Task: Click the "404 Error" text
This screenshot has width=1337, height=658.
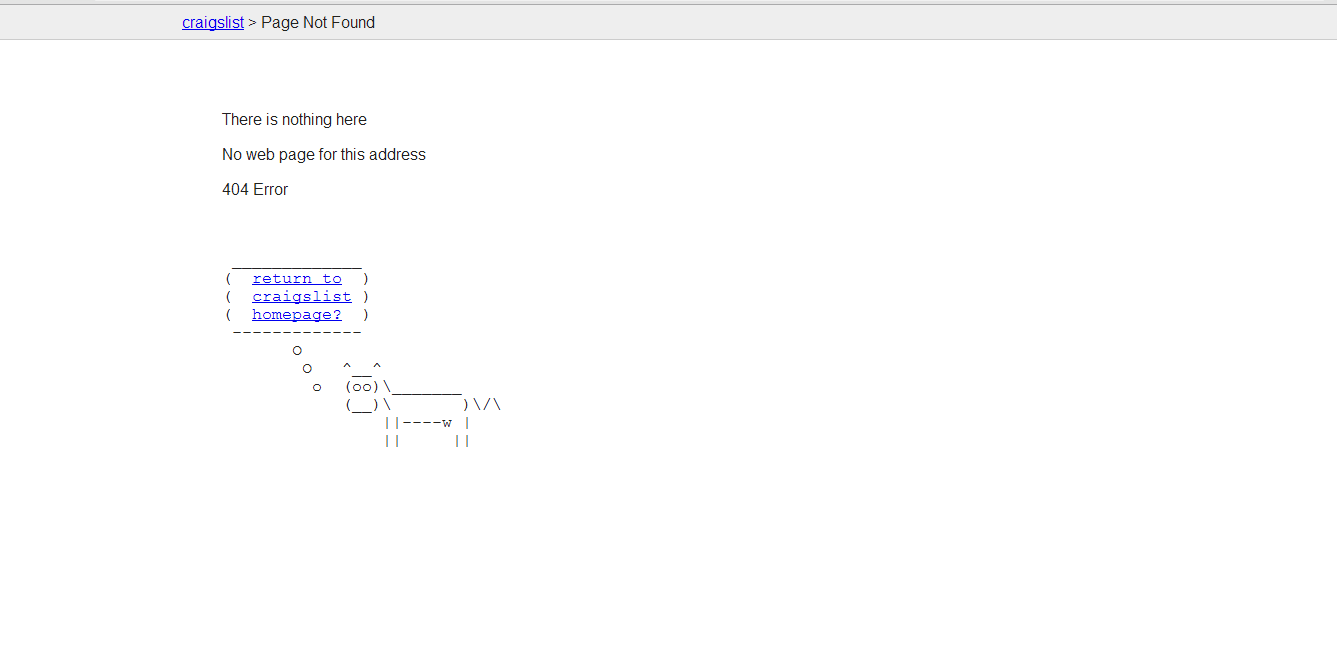Action: [x=255, y=189]
